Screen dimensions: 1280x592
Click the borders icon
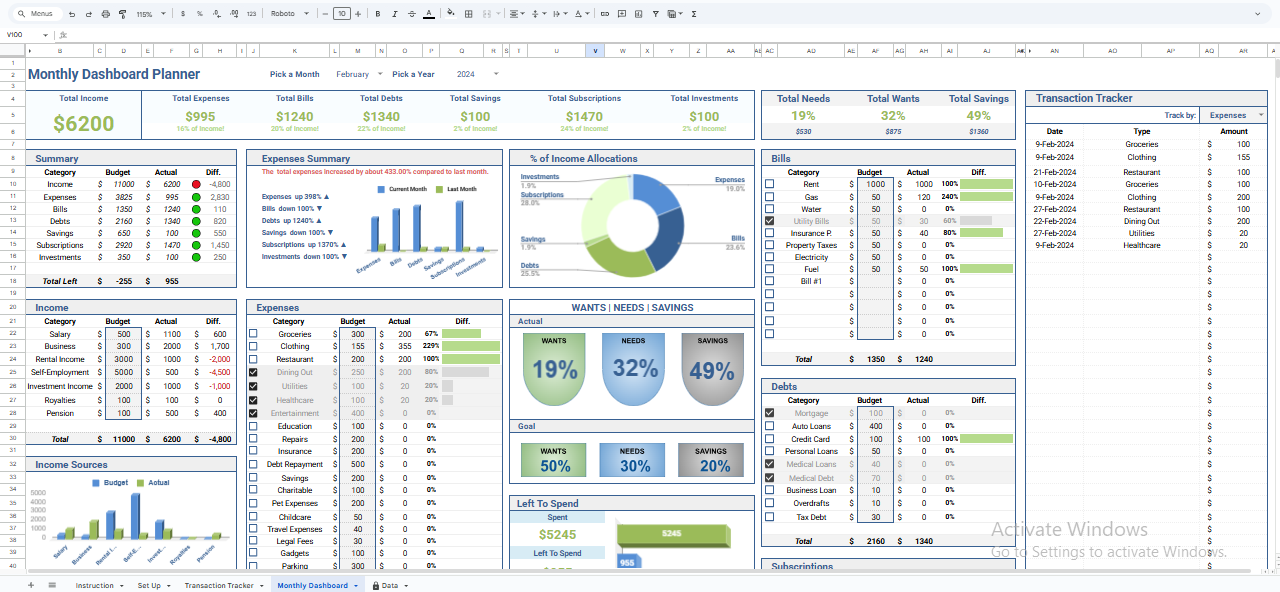468,13
